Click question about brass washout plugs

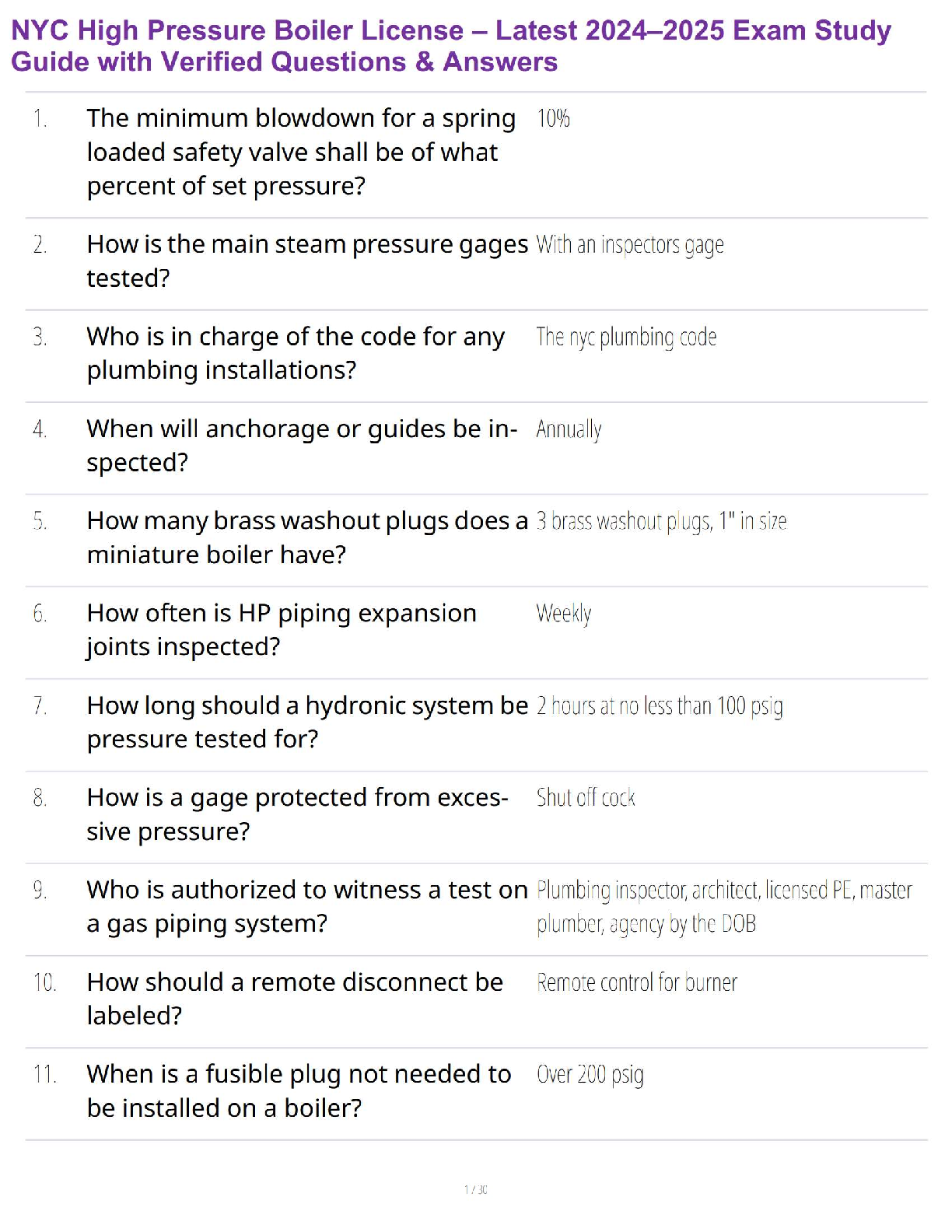click(x=306, y=537)
